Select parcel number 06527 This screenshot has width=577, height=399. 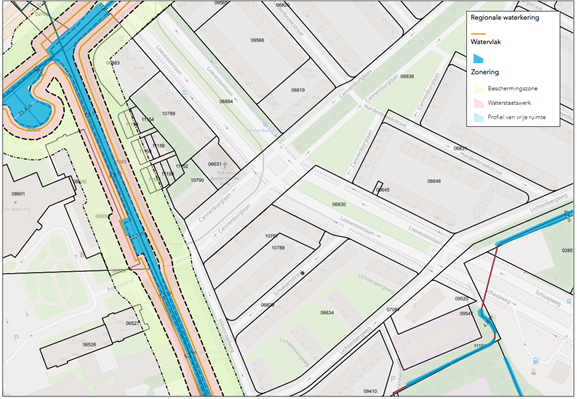pyautogui.click(x=132, y=324)
